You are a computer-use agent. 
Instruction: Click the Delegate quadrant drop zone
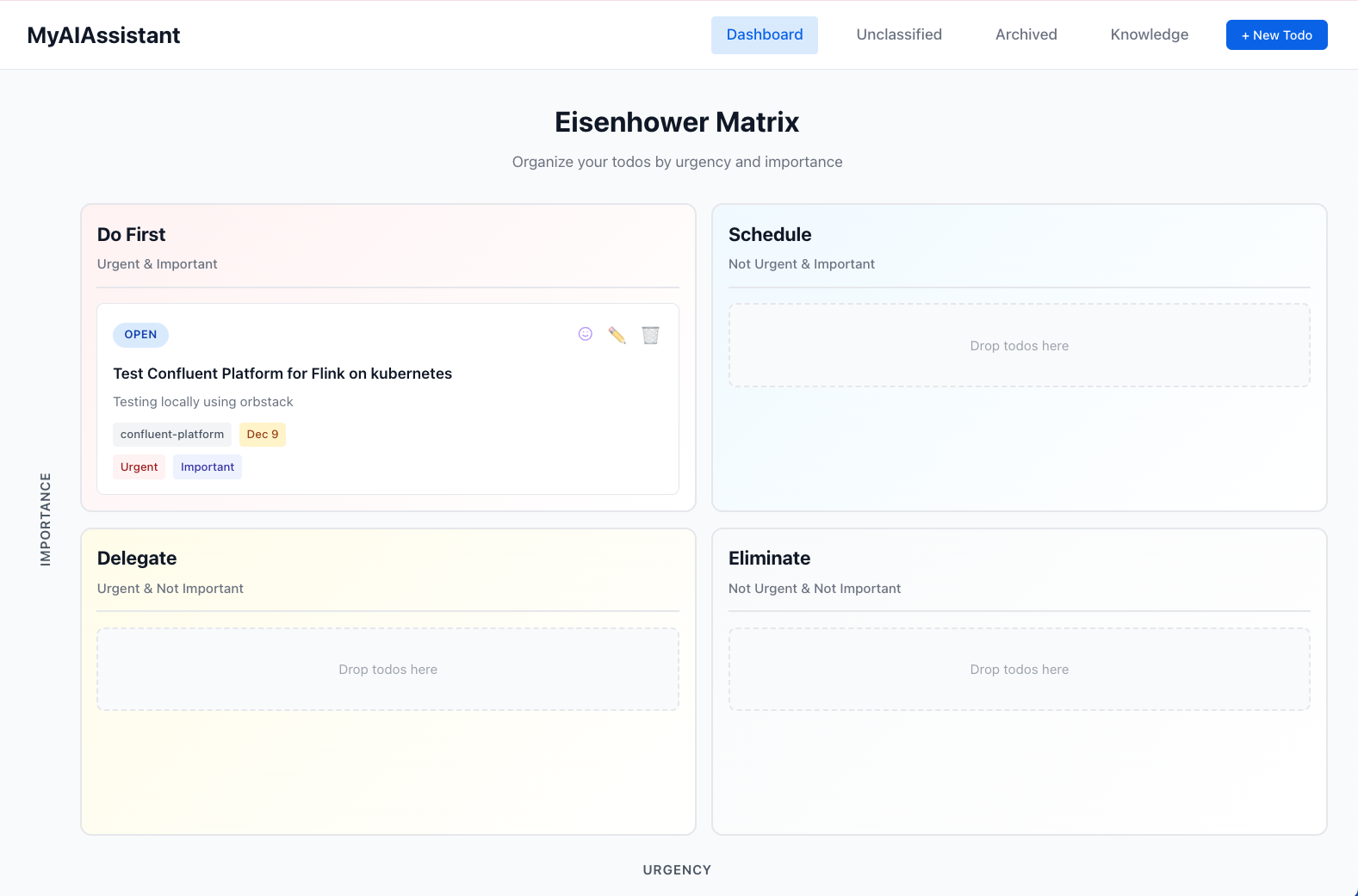click(388, 670)
